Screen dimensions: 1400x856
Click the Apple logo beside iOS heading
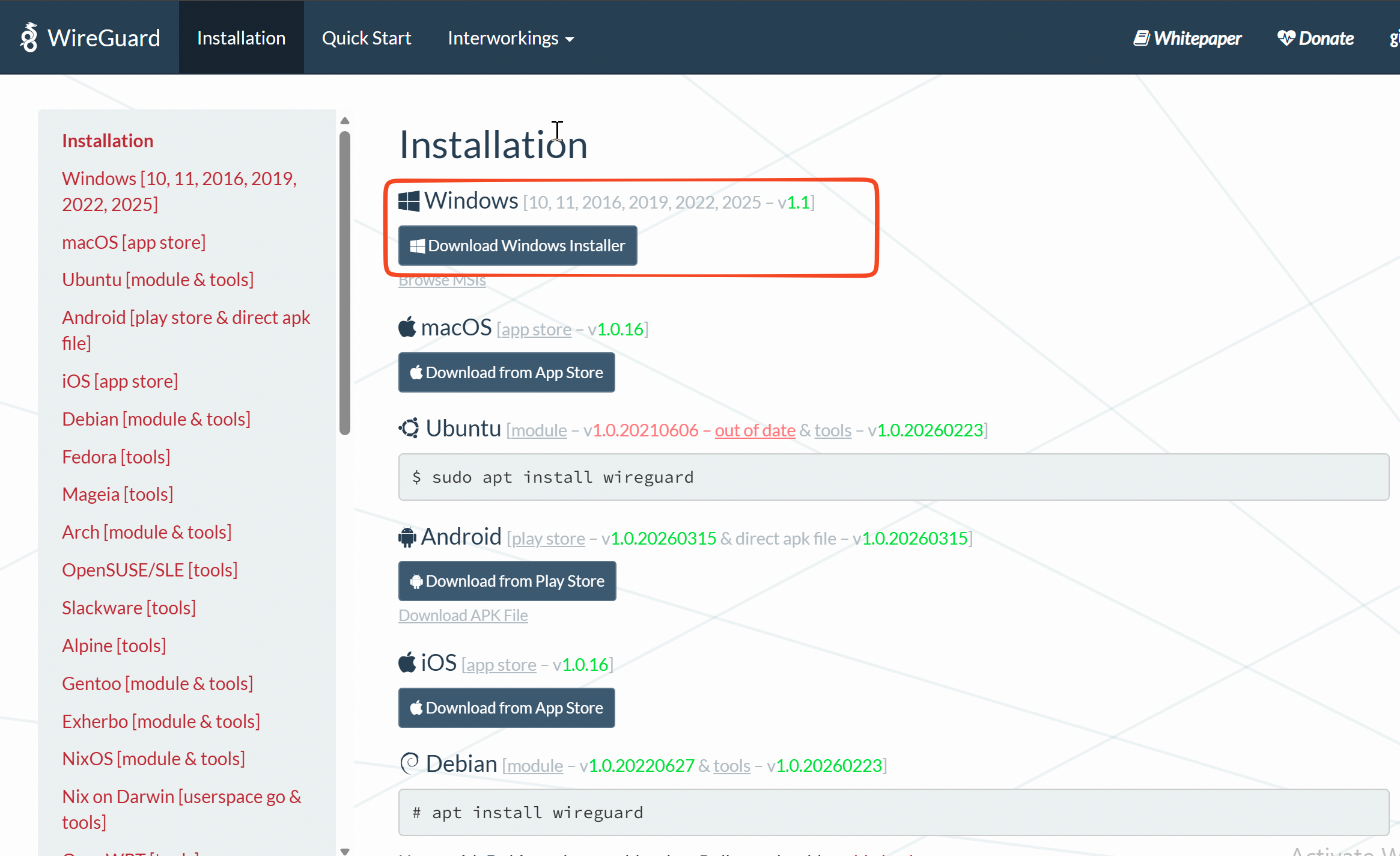[x=407, y=662]
